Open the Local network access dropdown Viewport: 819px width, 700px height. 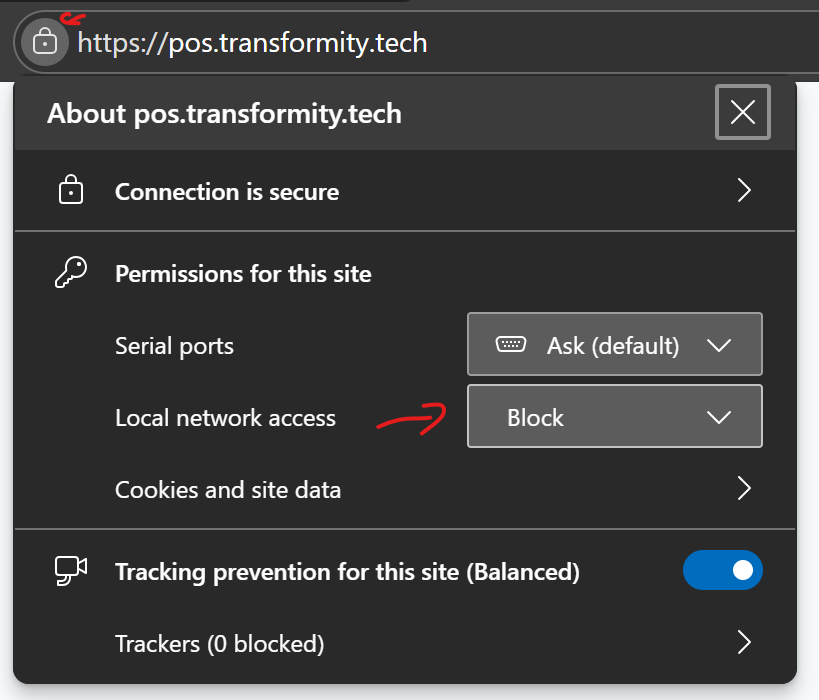click(x=614, y=417)
